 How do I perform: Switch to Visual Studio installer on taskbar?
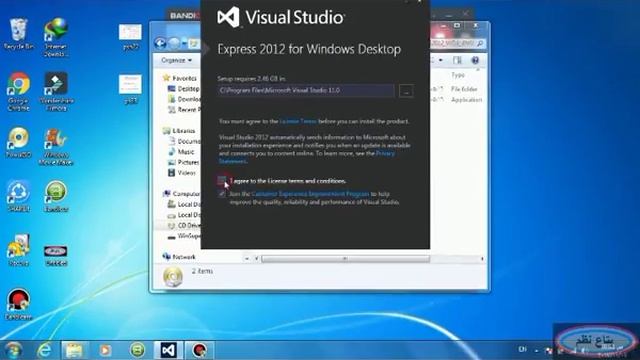[x=168, y=350]
